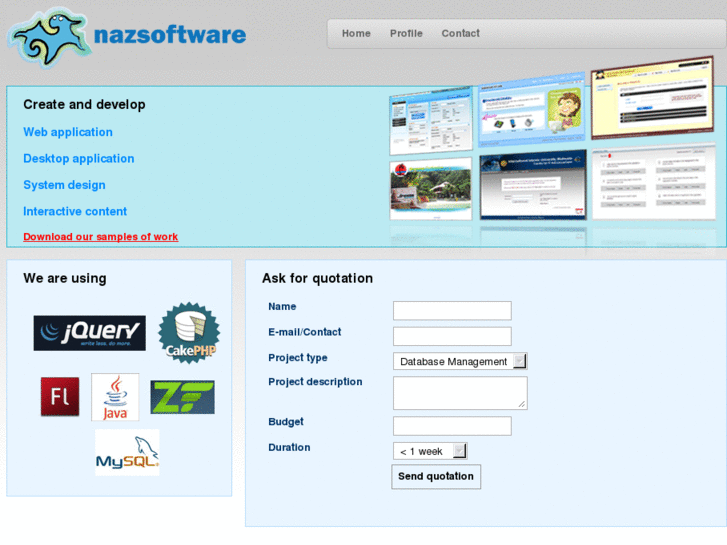Open the blue form sample thumbnail
Viewport: 727px width, 545px height.
point(431,121)
